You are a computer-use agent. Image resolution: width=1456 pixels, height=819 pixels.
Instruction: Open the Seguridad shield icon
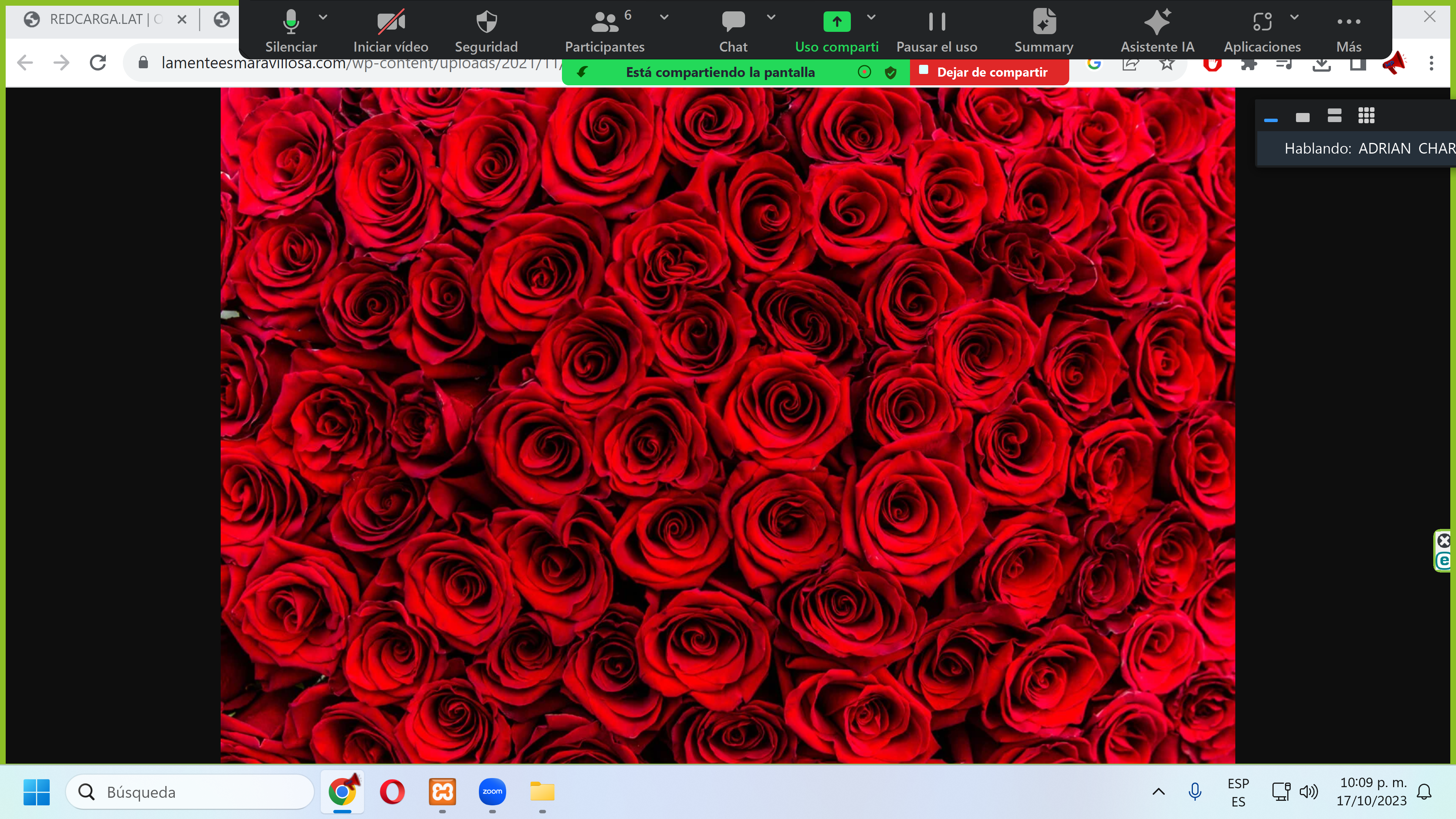tap(486, 23)
